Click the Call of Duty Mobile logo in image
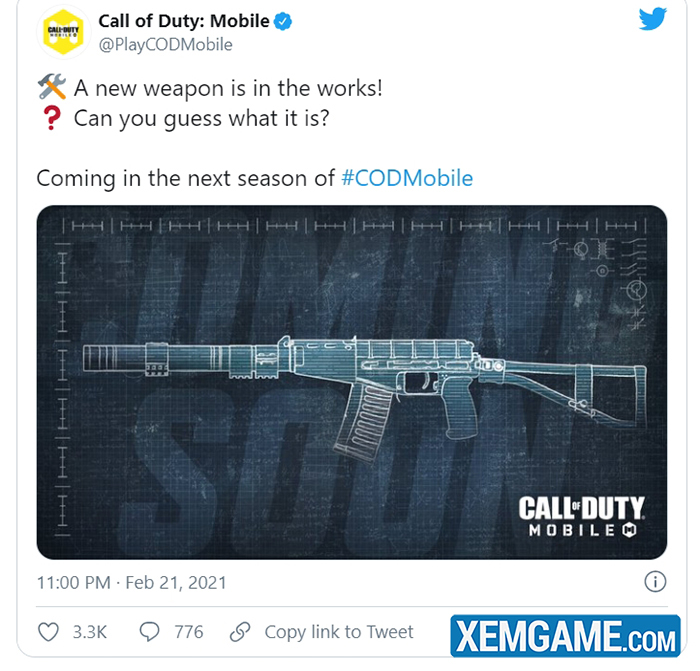700x671 pixels. point(581,517)
